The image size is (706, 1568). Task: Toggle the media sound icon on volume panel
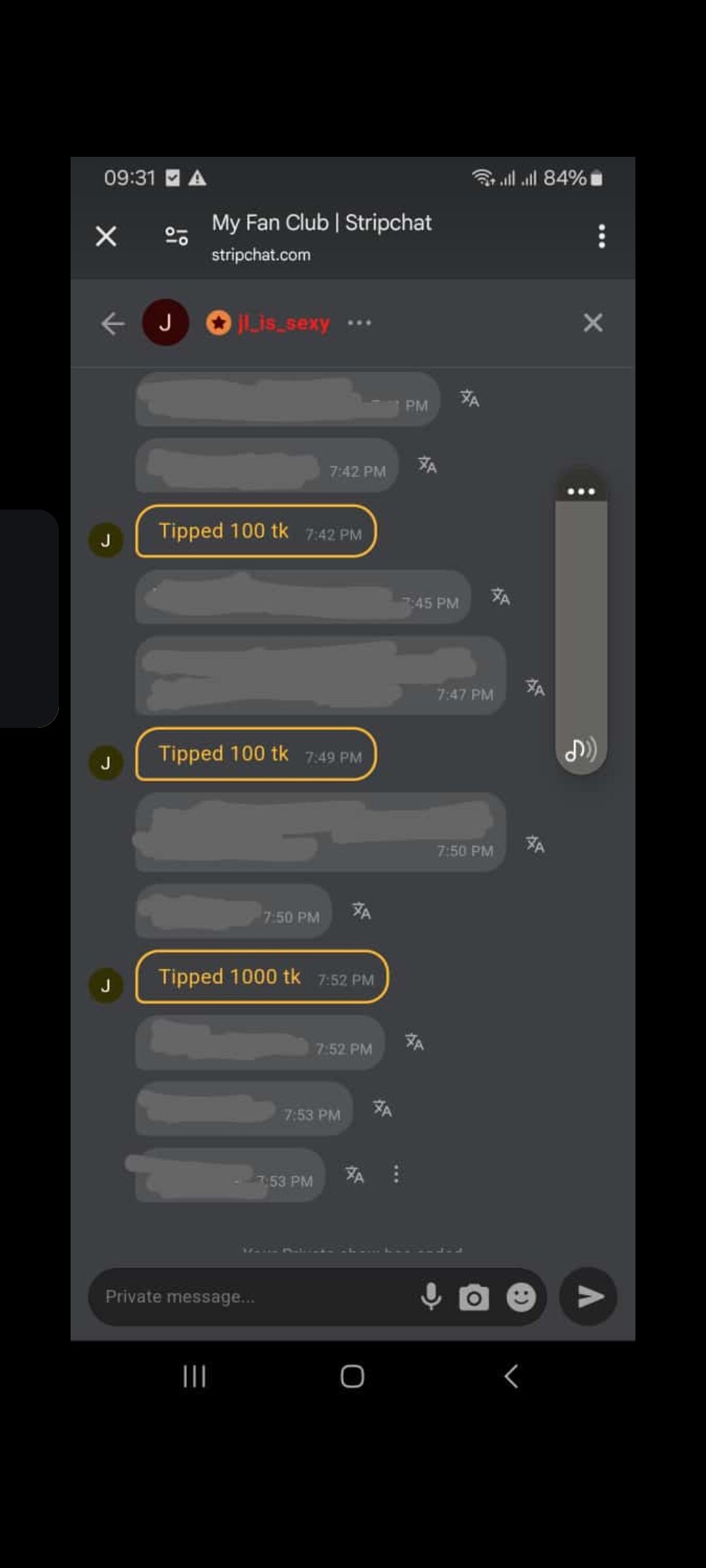(580, 750)
